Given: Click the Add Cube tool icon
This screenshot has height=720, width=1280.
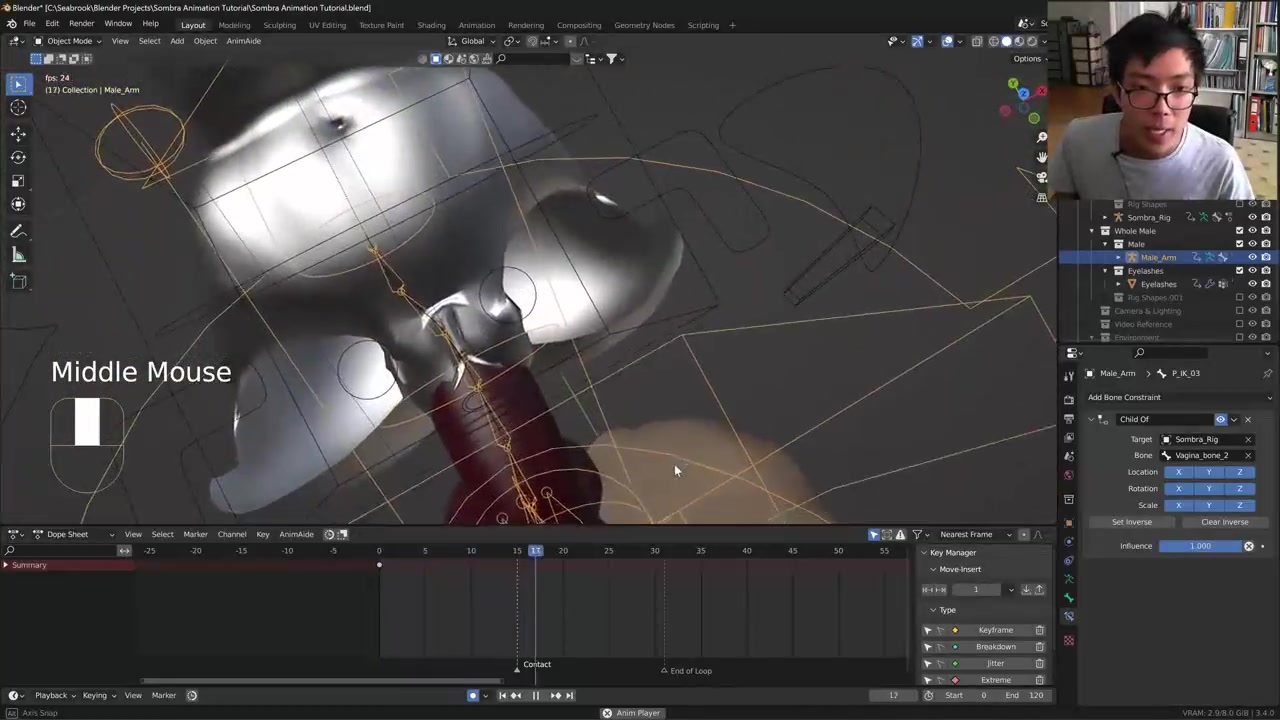Looking at the screenshot, I should click(x=18, y=282).
